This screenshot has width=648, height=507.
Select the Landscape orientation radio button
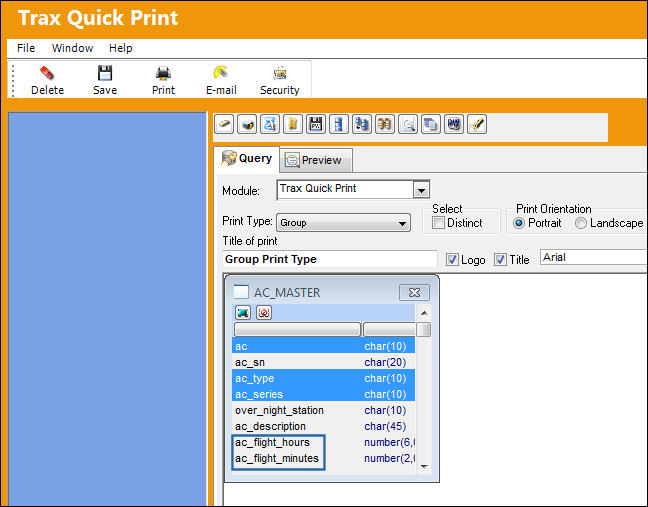[581, 223]
